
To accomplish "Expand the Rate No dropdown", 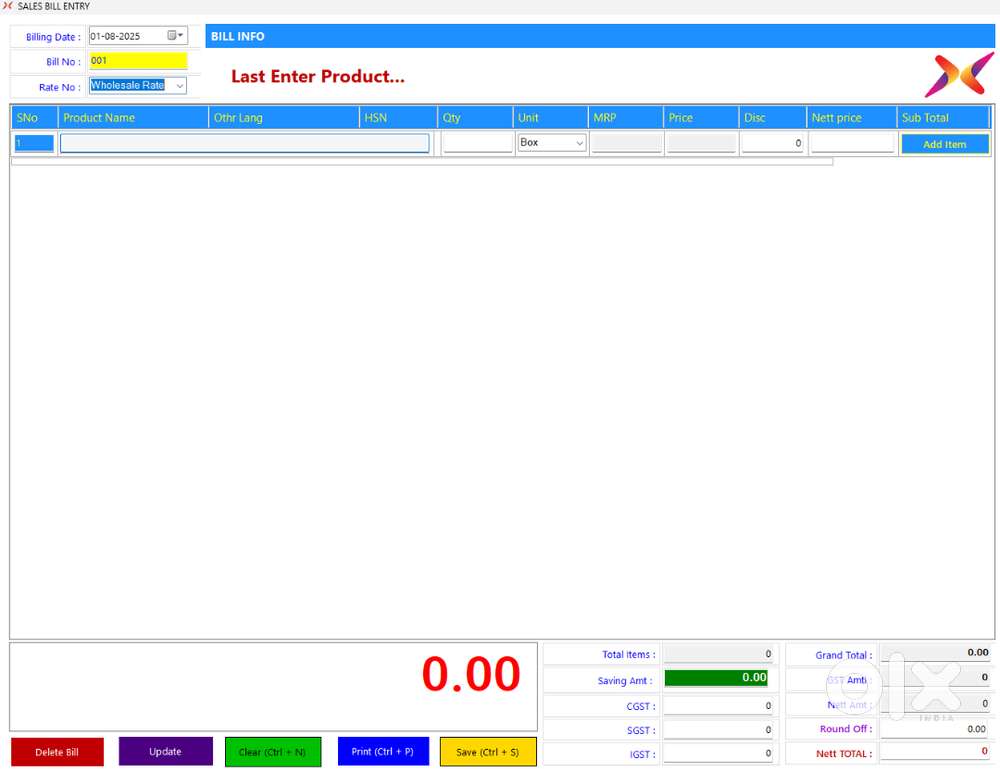I will (179, 86).
